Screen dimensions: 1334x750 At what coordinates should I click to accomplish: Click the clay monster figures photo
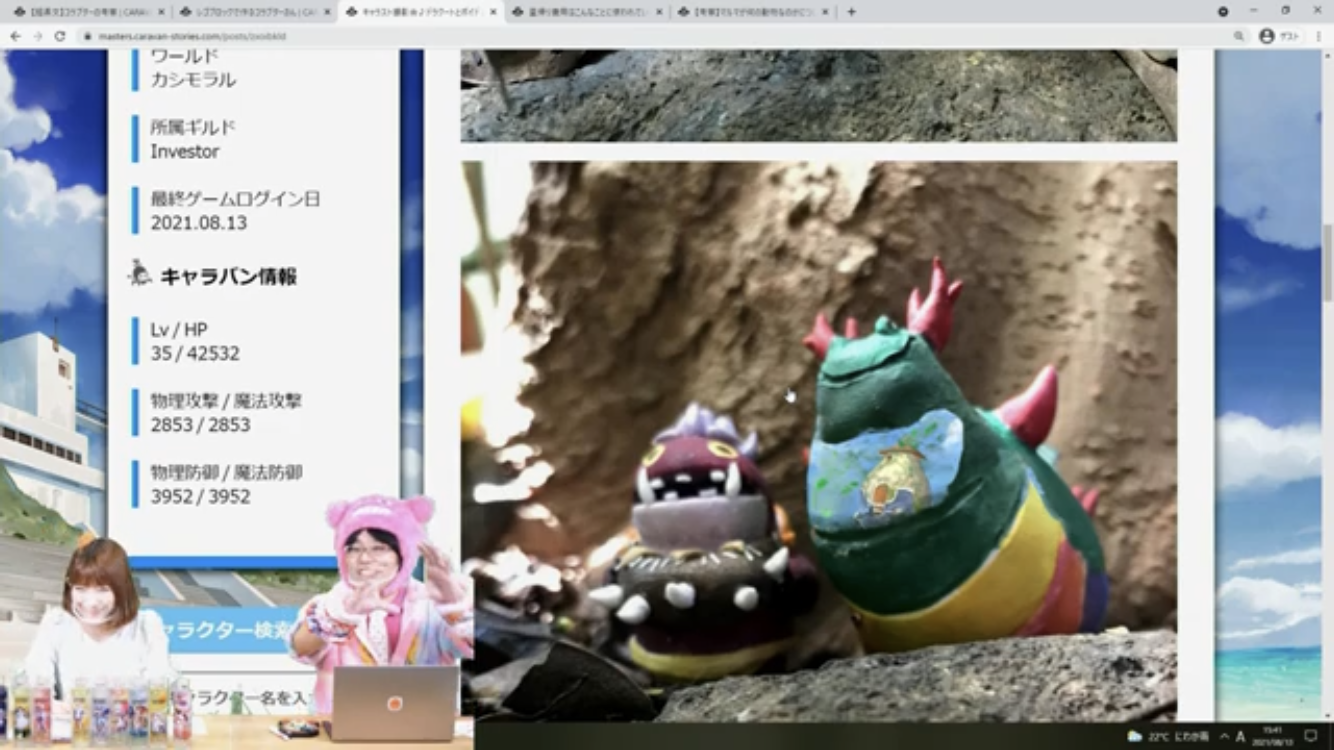[818, 441]
